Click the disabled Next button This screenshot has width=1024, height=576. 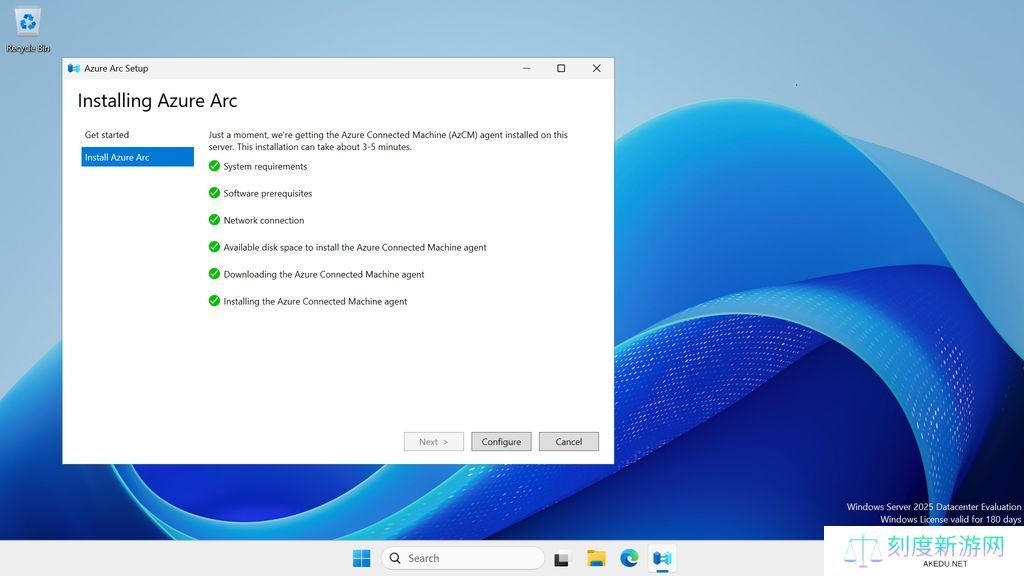coord(434,441)
